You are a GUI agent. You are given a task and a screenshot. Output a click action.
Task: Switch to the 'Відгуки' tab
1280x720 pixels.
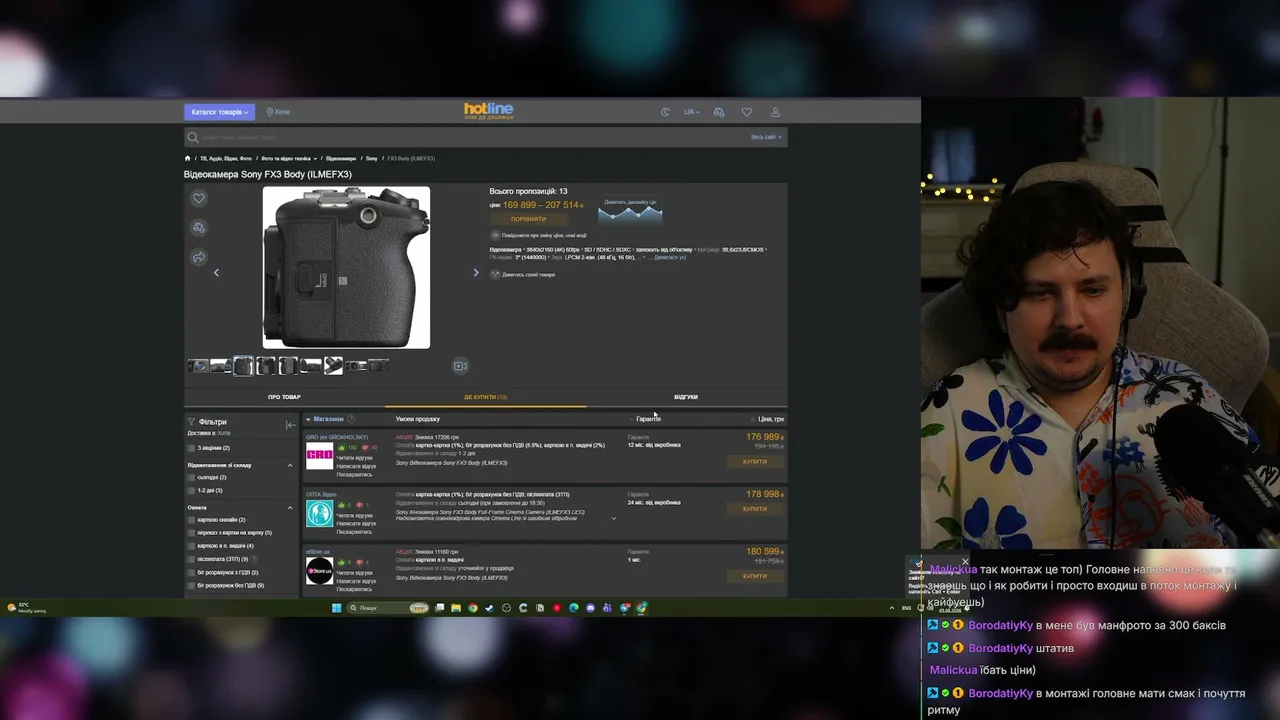[x=686, y=397]
